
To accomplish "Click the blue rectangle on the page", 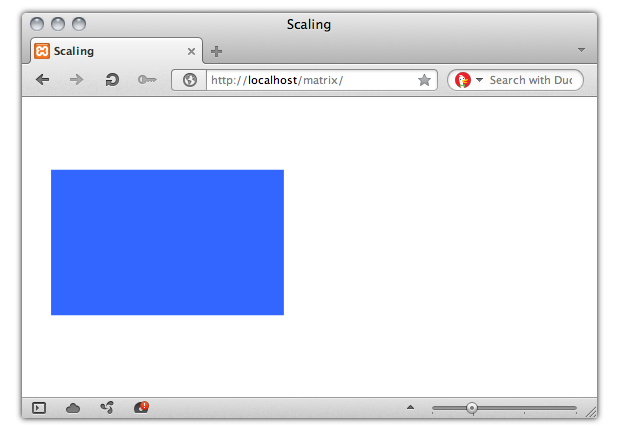I will tap(167, 242).
